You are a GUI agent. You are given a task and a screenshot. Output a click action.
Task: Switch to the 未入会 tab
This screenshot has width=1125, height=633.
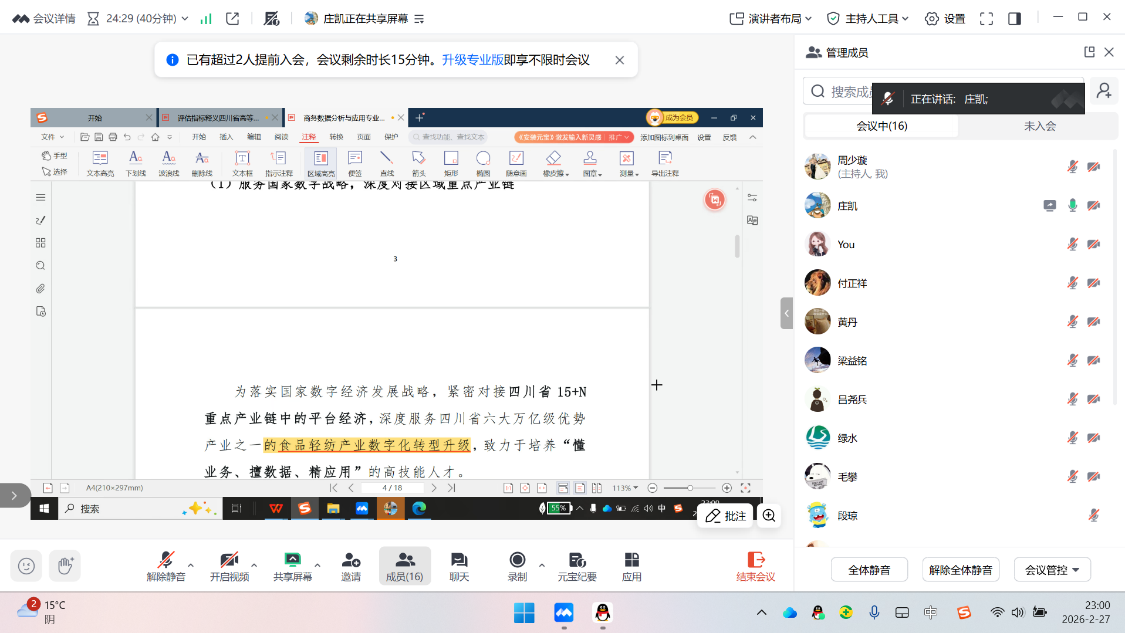[x=1039, y=126]
